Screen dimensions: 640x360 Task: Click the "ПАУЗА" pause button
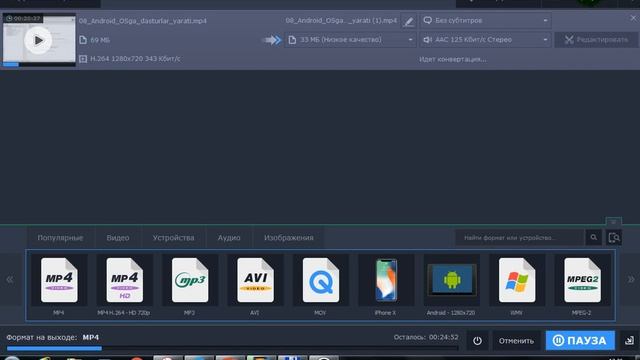pyautogui.click(x=580, y=340)
